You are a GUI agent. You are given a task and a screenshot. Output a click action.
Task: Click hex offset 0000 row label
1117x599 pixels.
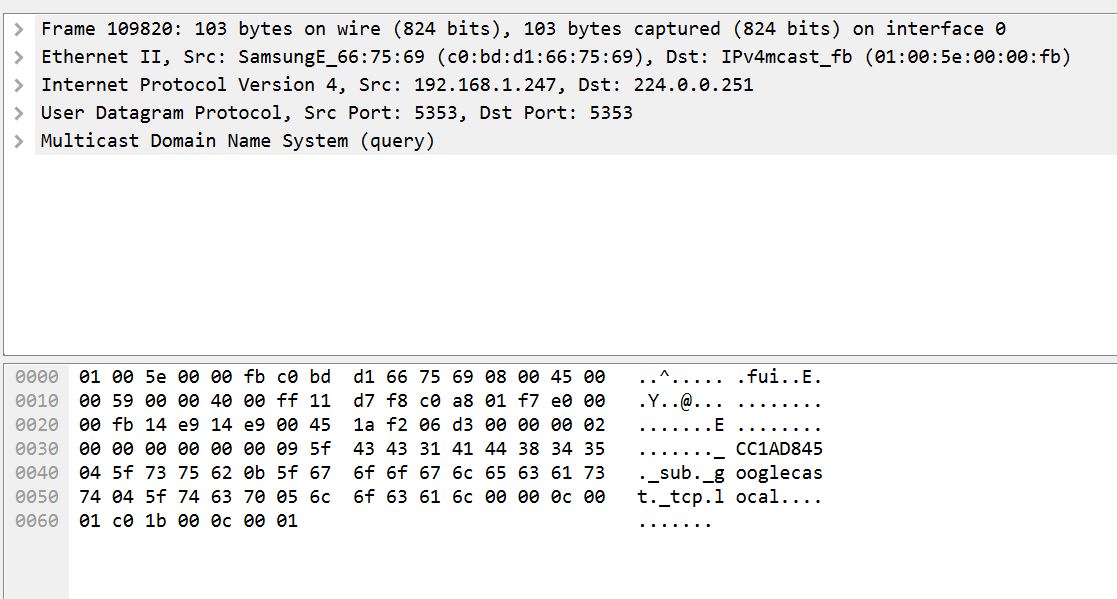pyautogui.click(x=36, y=377)
